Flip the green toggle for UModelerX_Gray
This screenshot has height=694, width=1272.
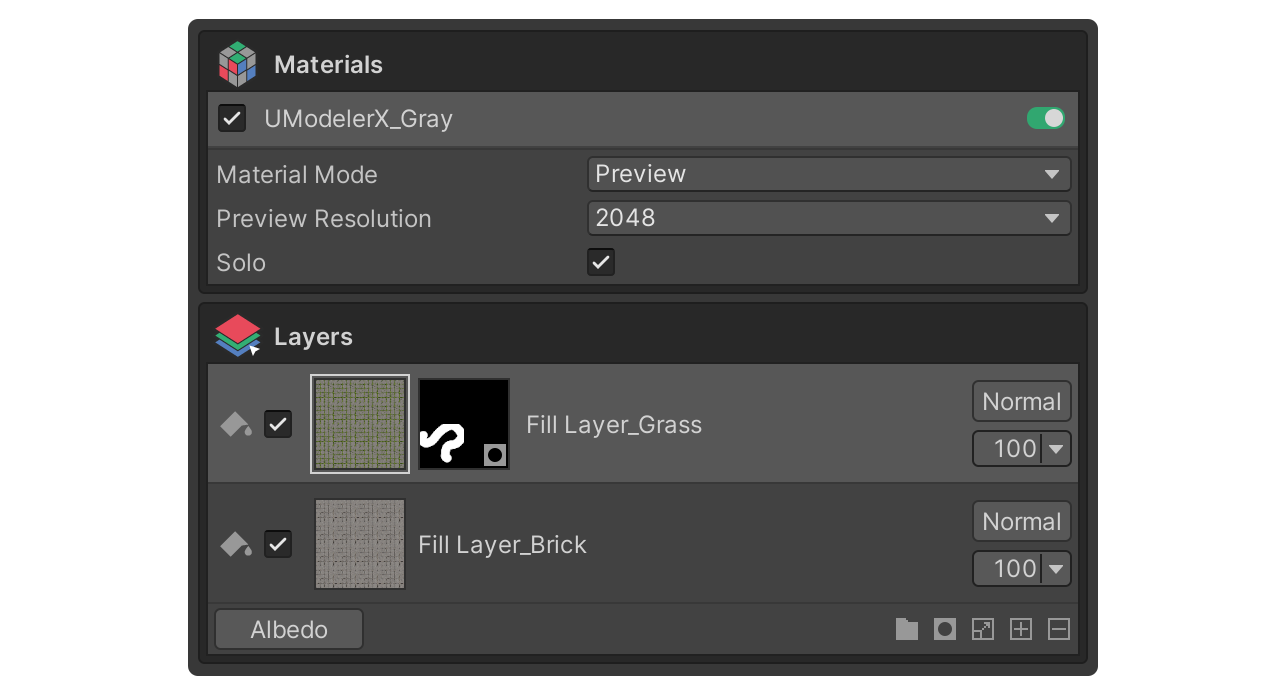[x=1046, y=117]
